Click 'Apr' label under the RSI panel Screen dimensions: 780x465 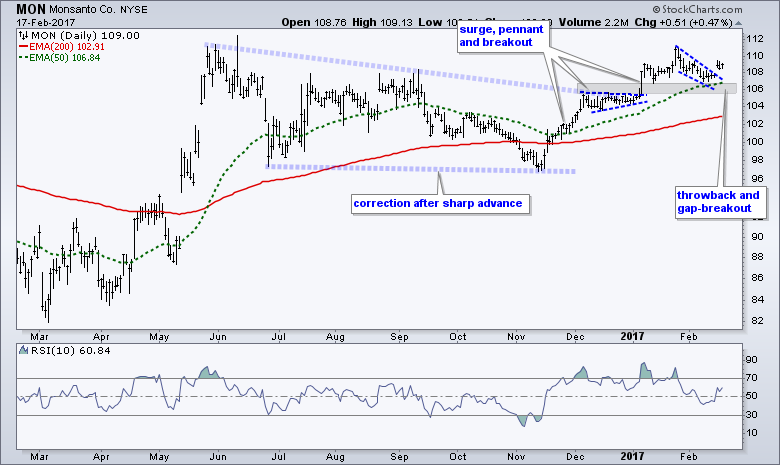pos(101,456)
